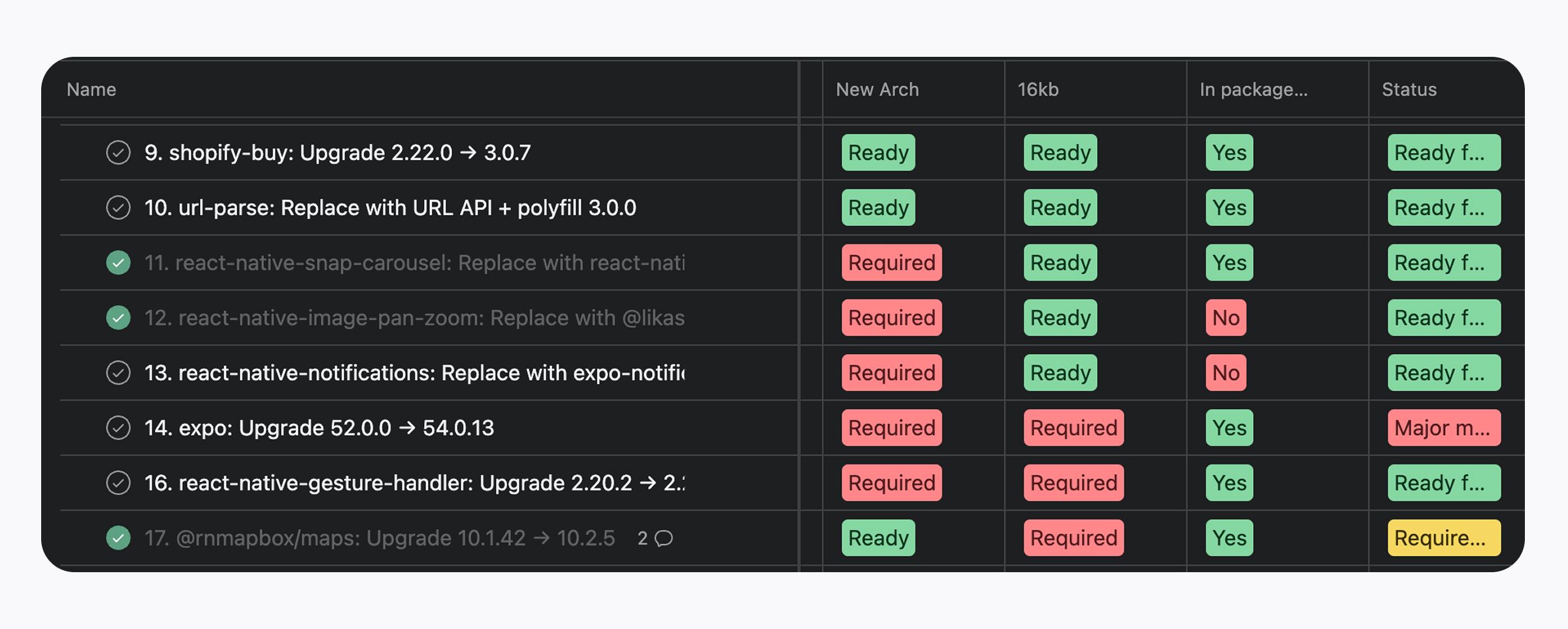The image size is (1568, 629).
Task: Select In package Yes tag for @rnmapbox/maps
Action: tap(1230, 538)
